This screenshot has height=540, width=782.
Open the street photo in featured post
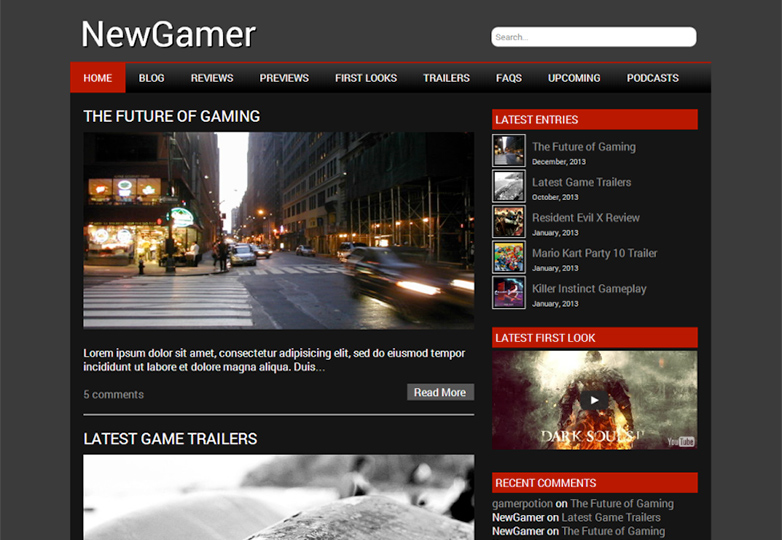pyautogui.click(x=278, y=230)
